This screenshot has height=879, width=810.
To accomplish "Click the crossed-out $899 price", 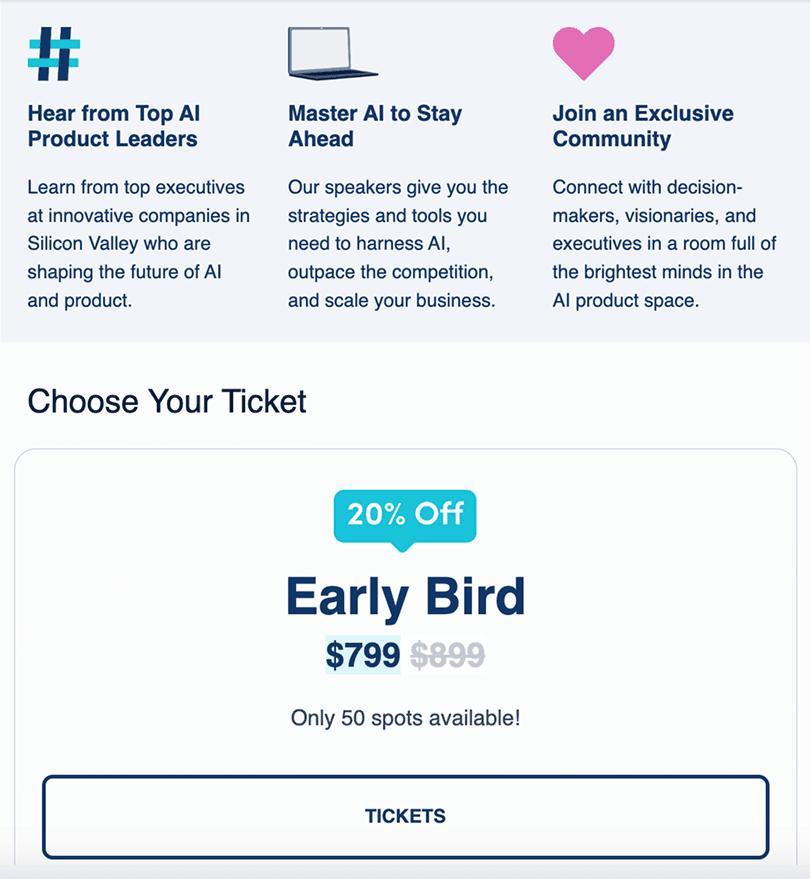I will pos(445,655).
